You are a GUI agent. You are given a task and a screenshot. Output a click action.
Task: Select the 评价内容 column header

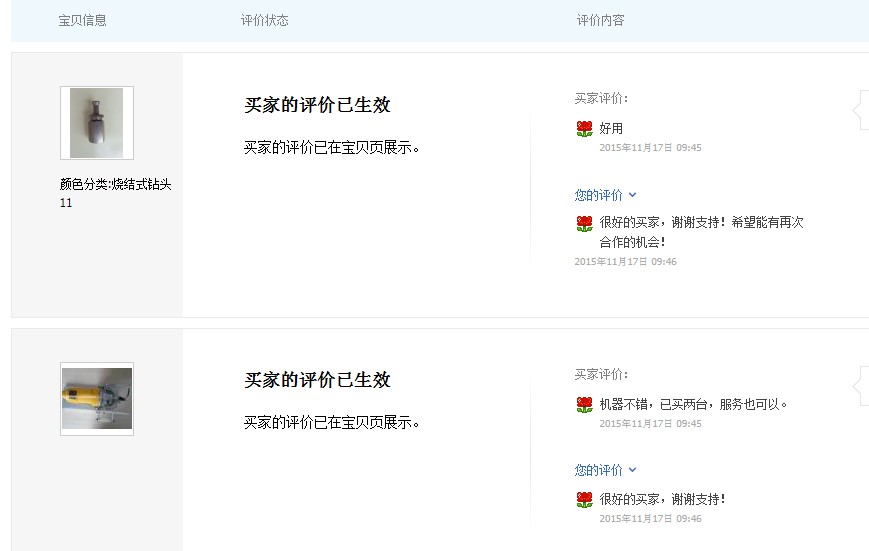[x=600, y=20]
